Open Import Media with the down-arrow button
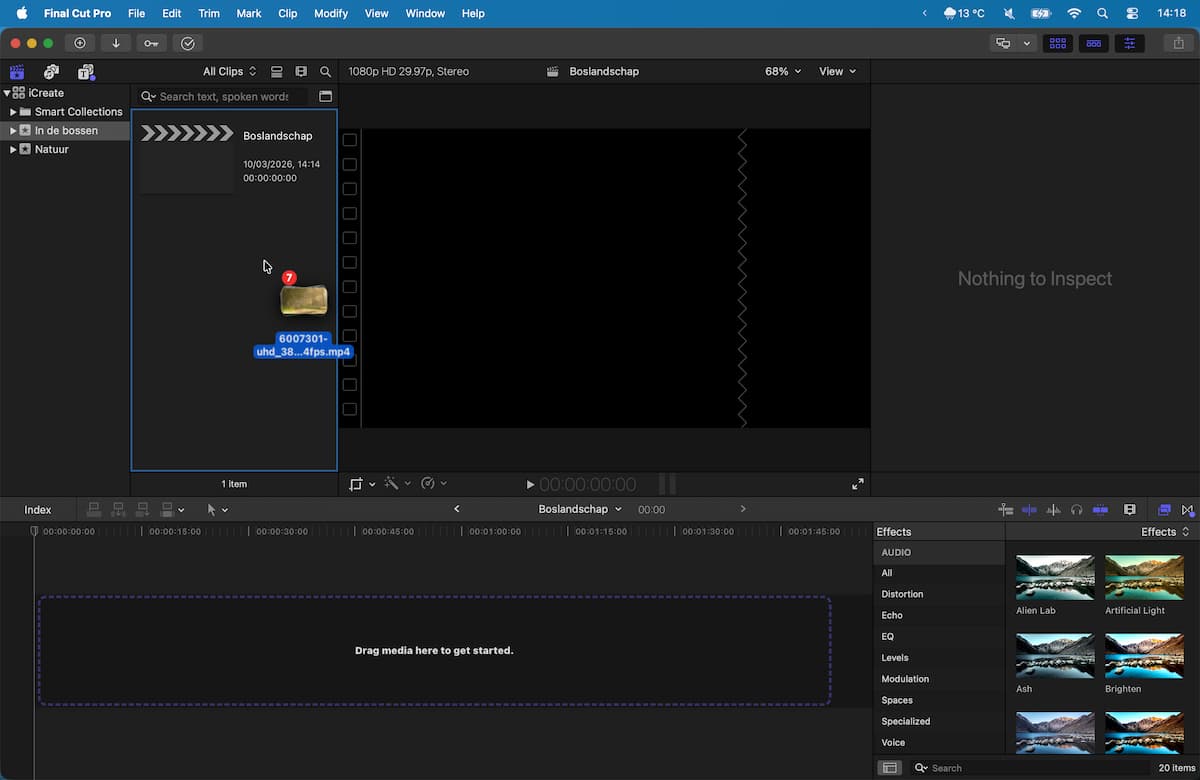Viewport: 1200px width, 780px height. (x=116, y=43)
